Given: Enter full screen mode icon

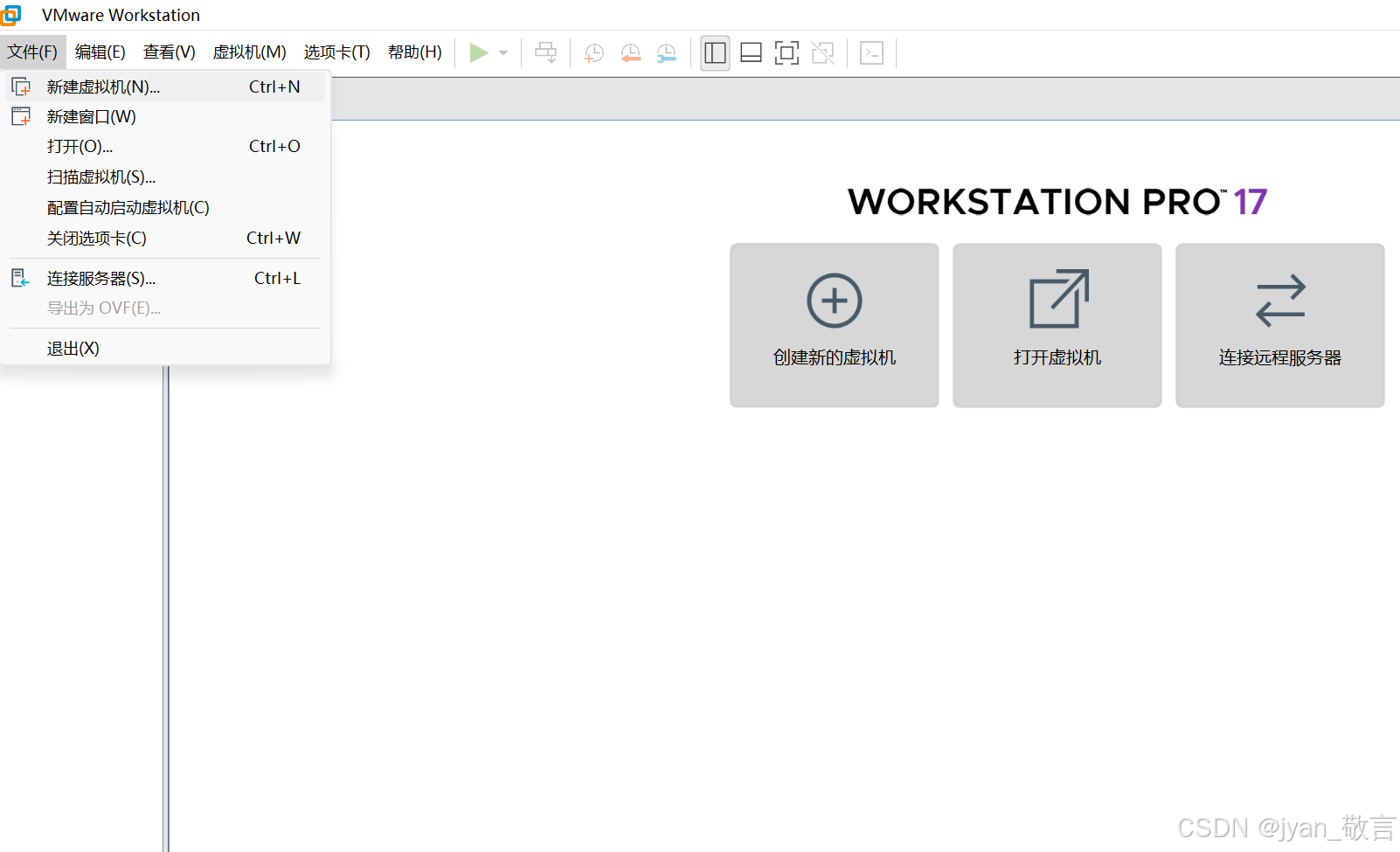Looking at the screenshot, I should [787, 53].
